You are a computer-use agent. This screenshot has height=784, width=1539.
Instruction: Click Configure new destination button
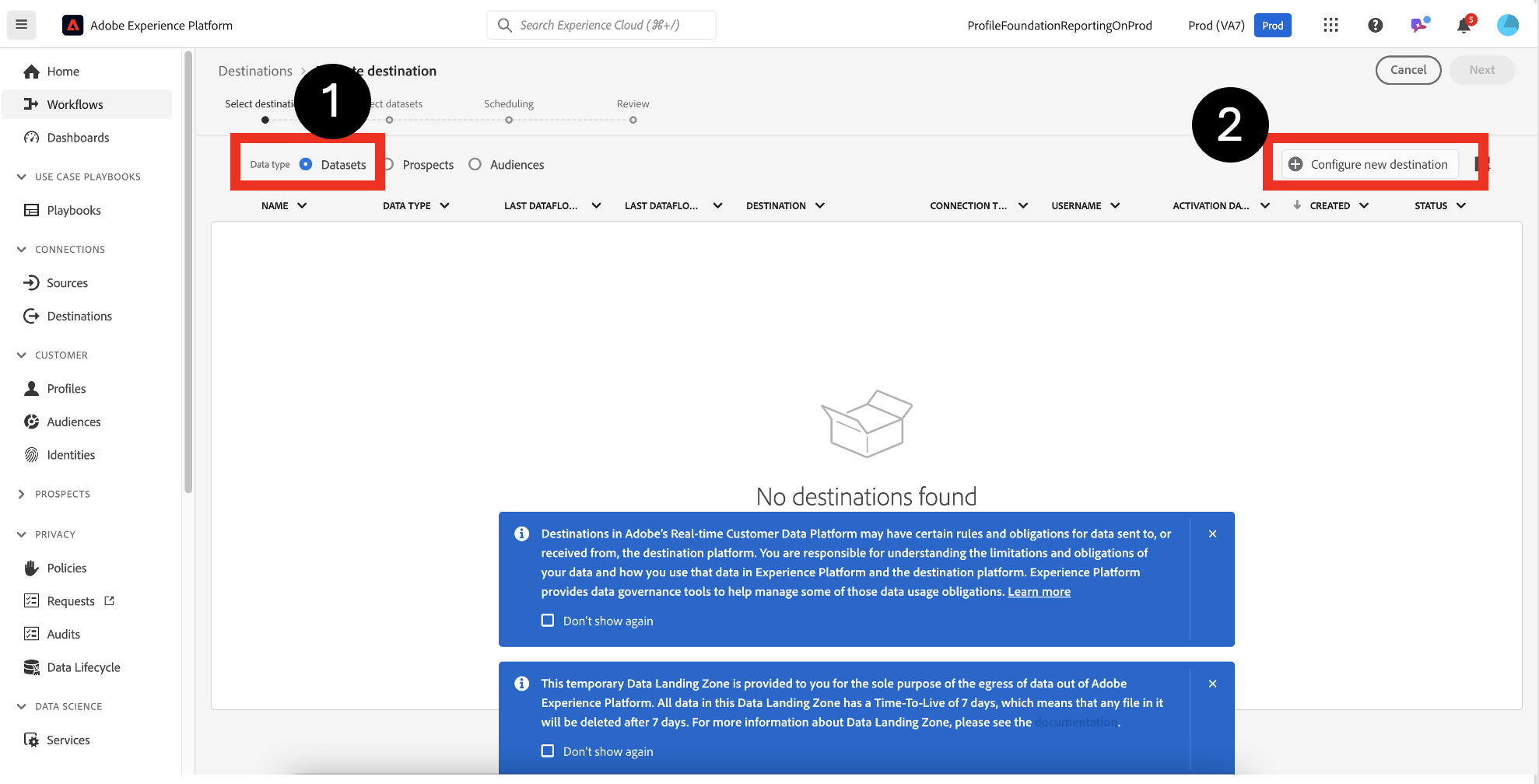click(1369, 165)
